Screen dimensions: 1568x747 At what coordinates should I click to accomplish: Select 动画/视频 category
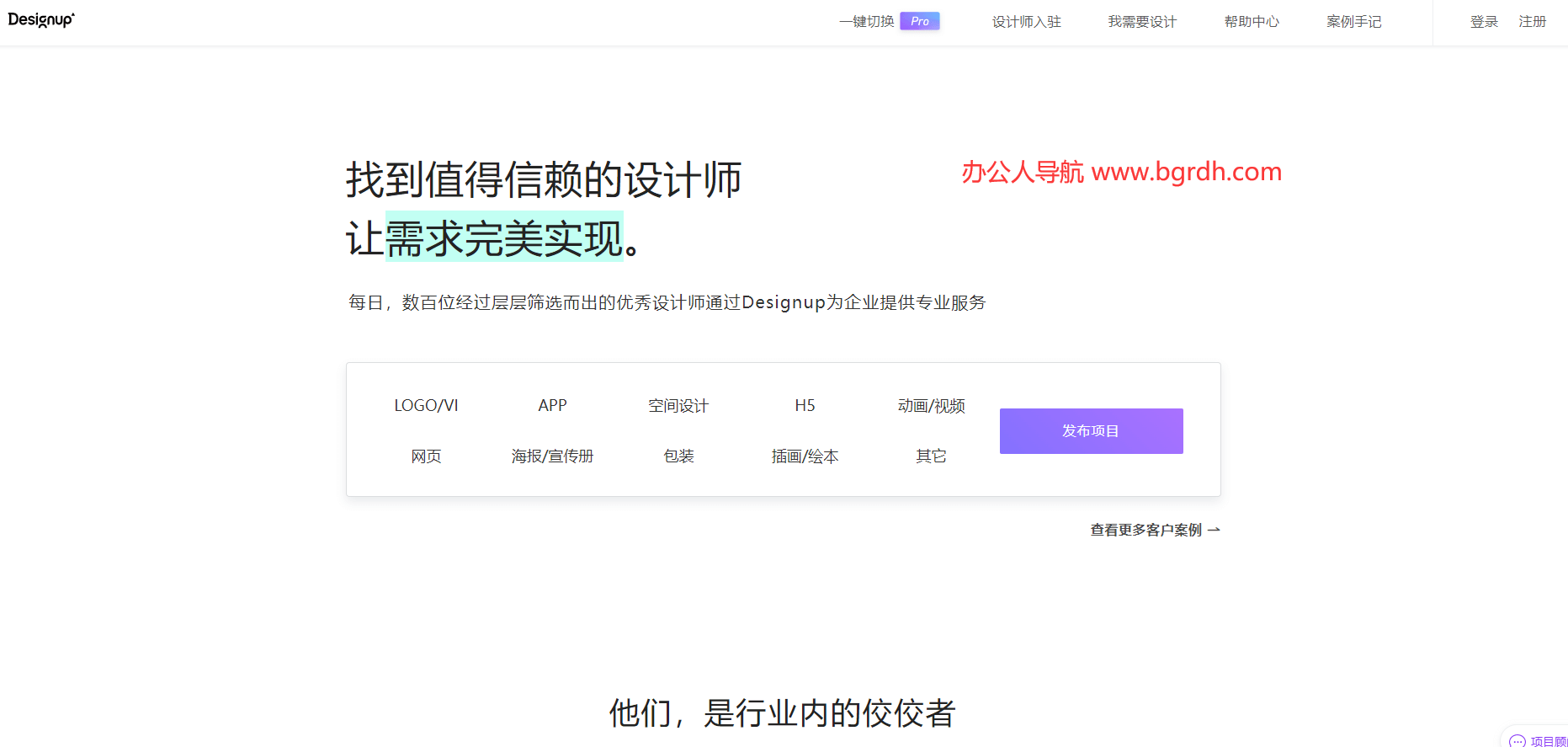pyautogui.click(x=931, y=406)
